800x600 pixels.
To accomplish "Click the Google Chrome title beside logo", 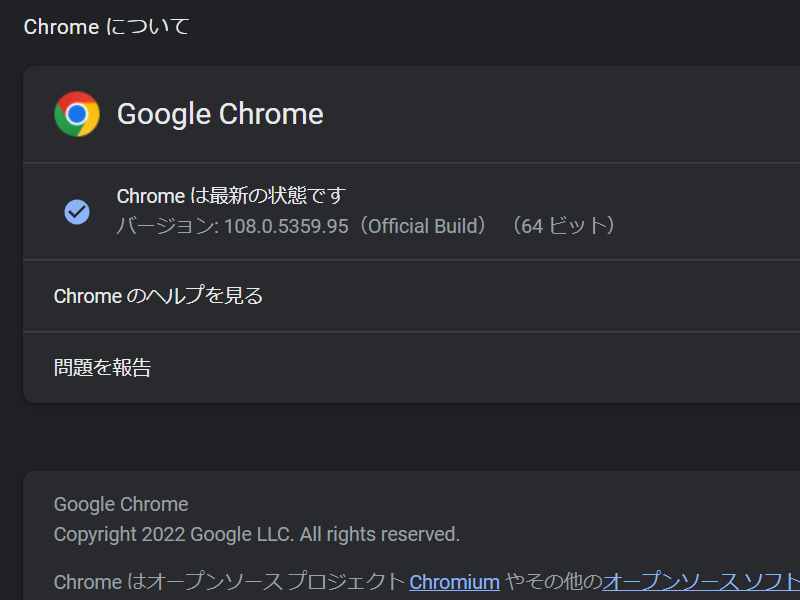I will click(x=220, y=114).
